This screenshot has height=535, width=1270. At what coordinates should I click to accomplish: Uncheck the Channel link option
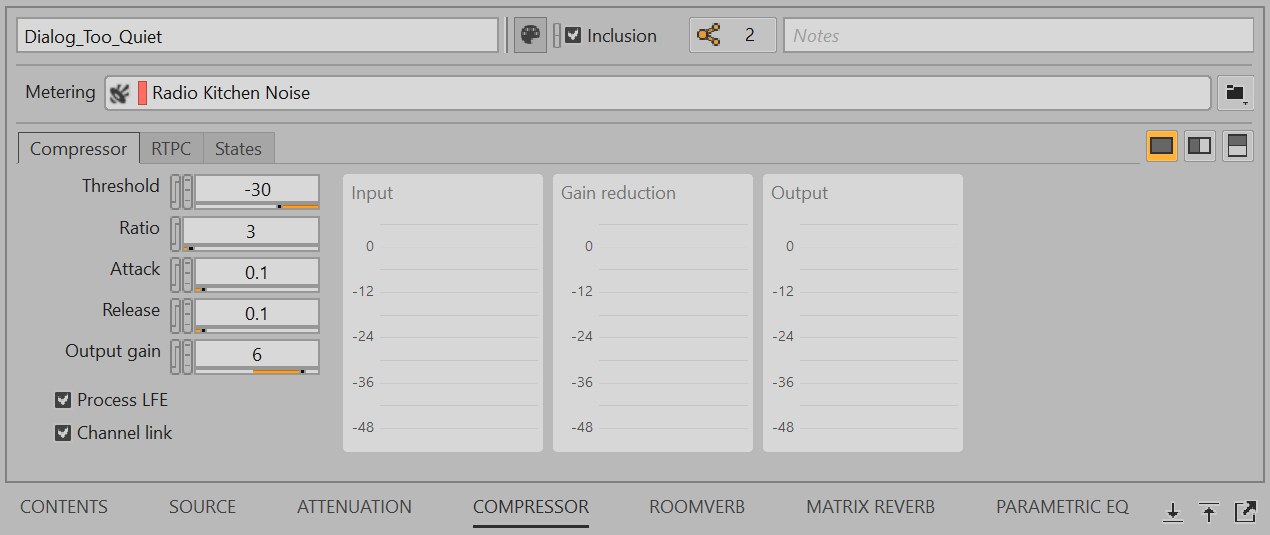click(63, 433)
